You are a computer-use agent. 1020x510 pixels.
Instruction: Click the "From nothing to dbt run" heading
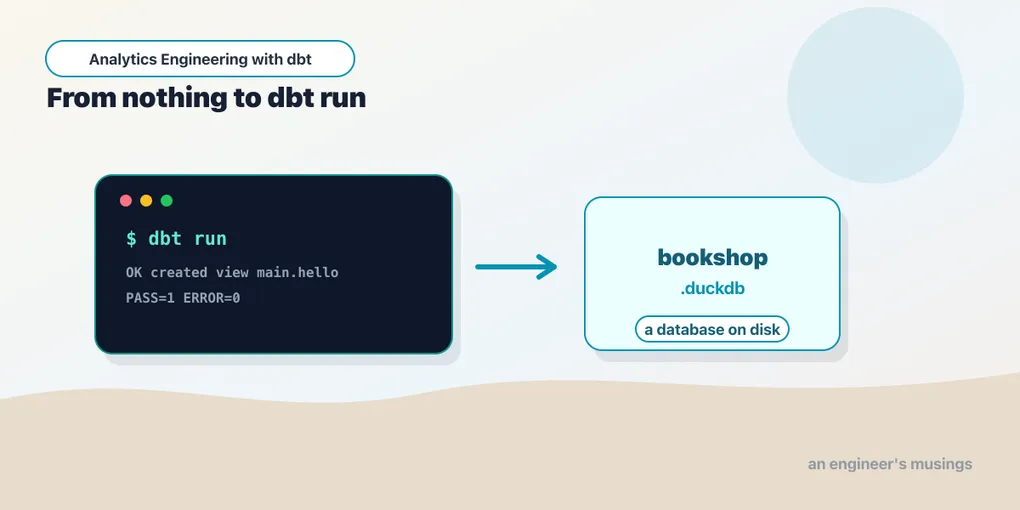206,98
